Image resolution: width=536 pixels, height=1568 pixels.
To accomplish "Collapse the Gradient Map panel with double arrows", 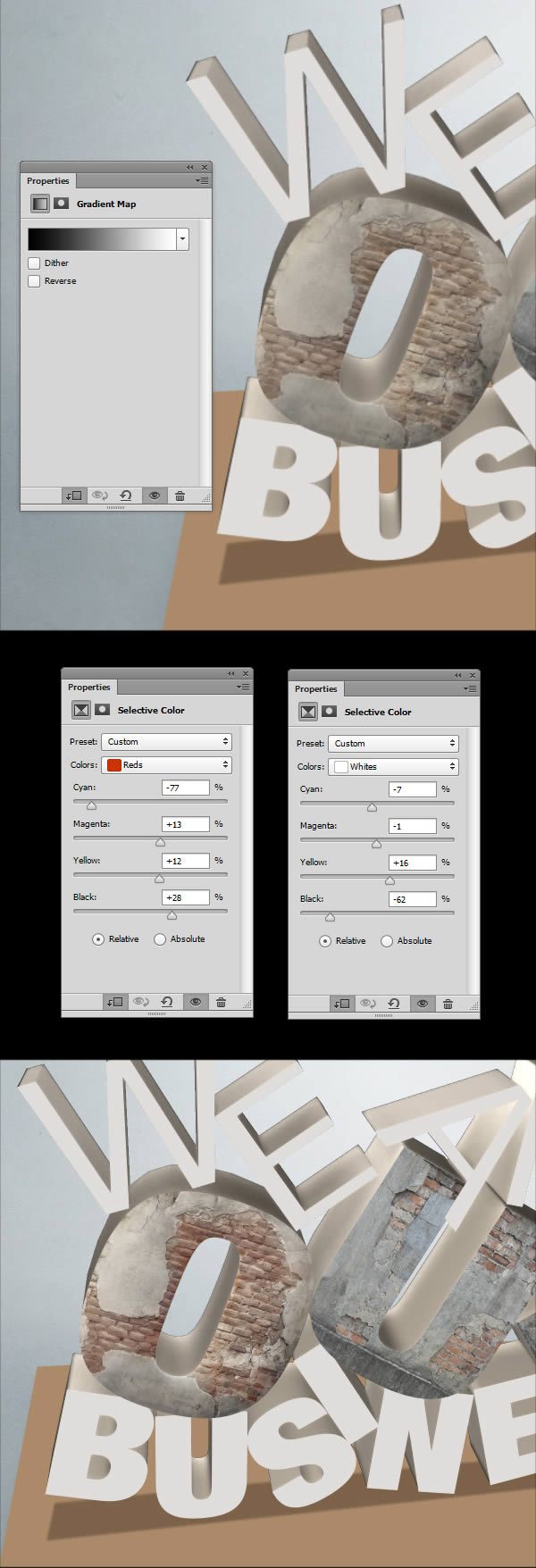I will pos(189,167).
